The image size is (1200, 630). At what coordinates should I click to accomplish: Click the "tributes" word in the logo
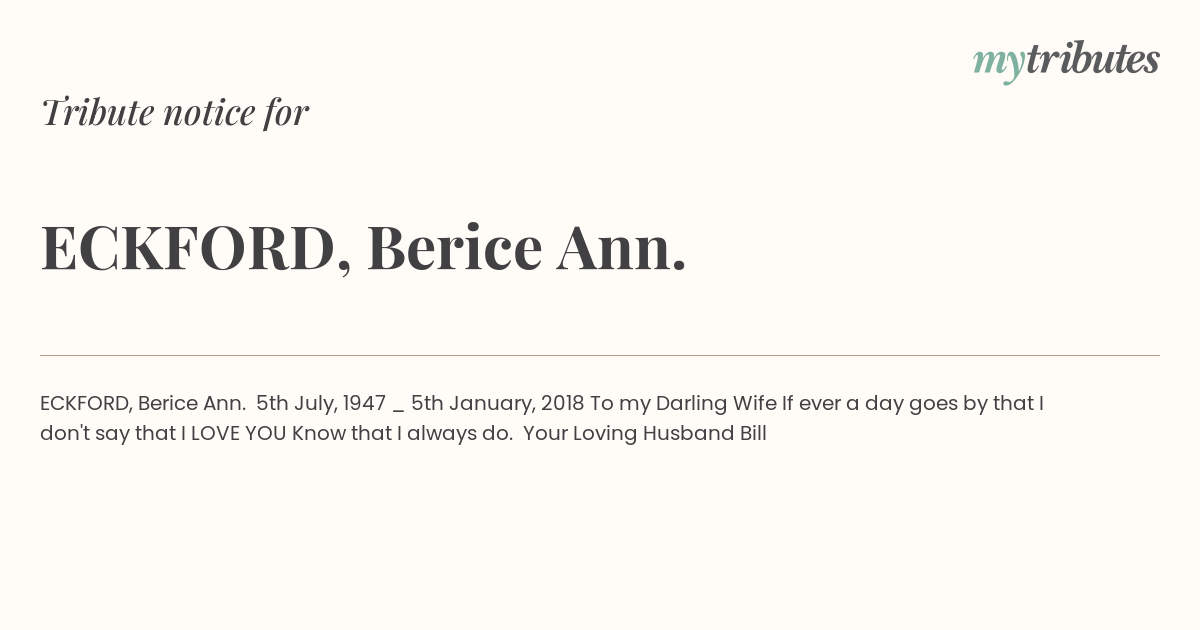point(1092,59)
